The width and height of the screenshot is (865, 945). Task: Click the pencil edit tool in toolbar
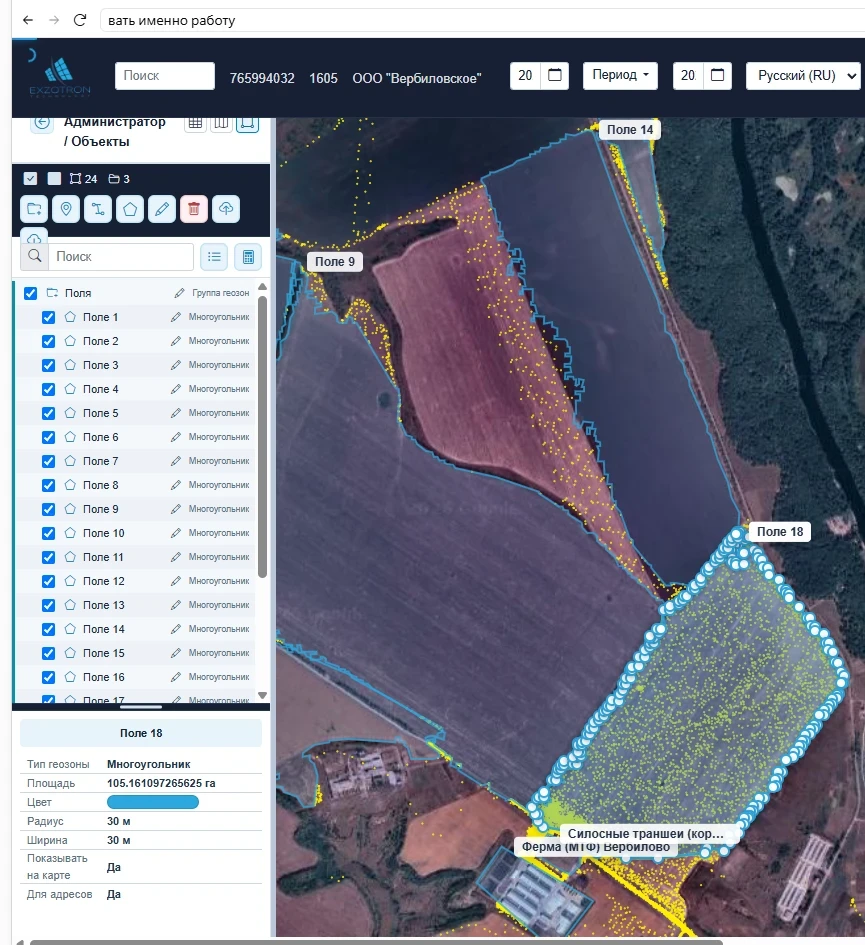(162, 209)
